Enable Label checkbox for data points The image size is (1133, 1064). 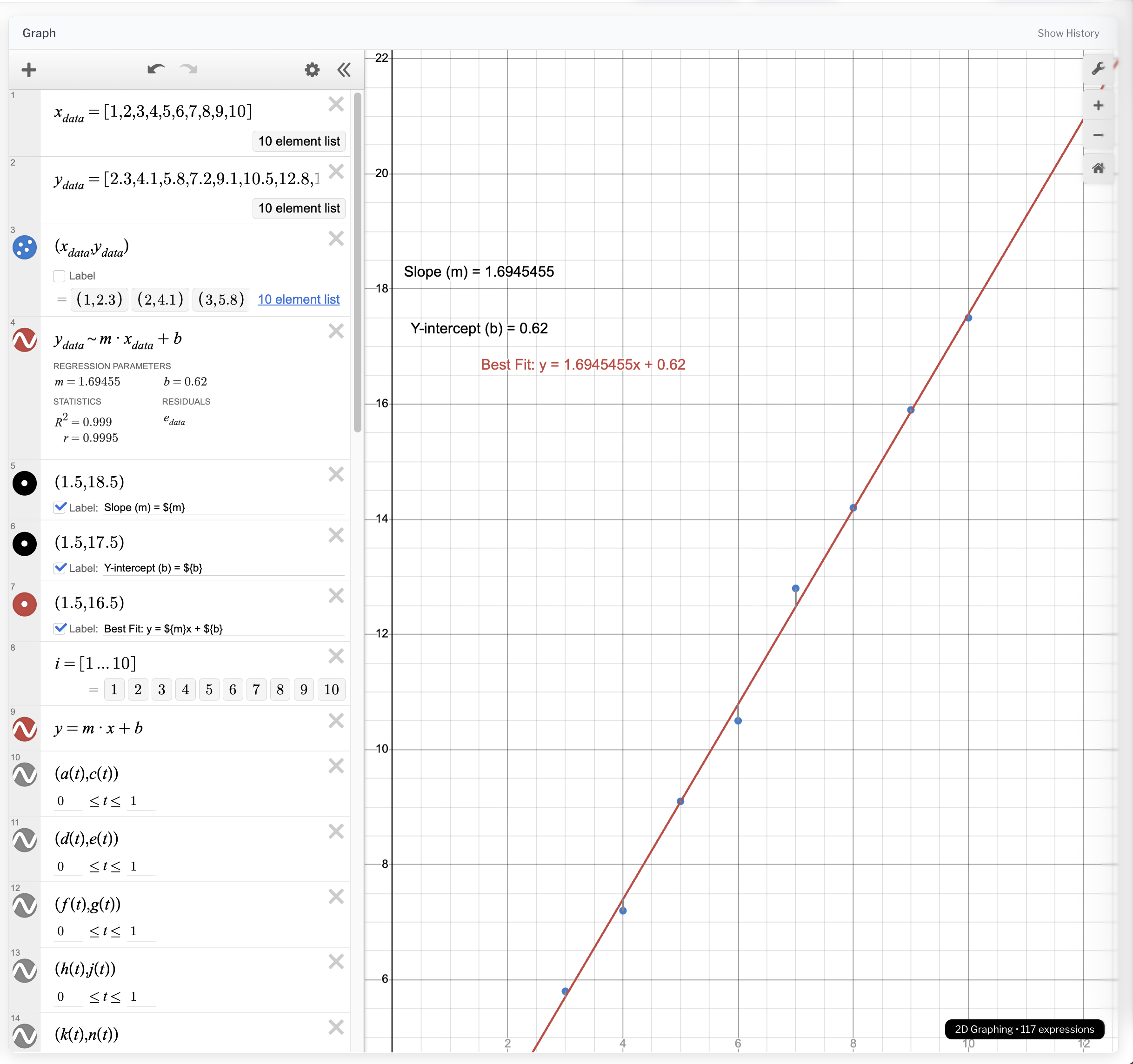click(x=59, y=276)
